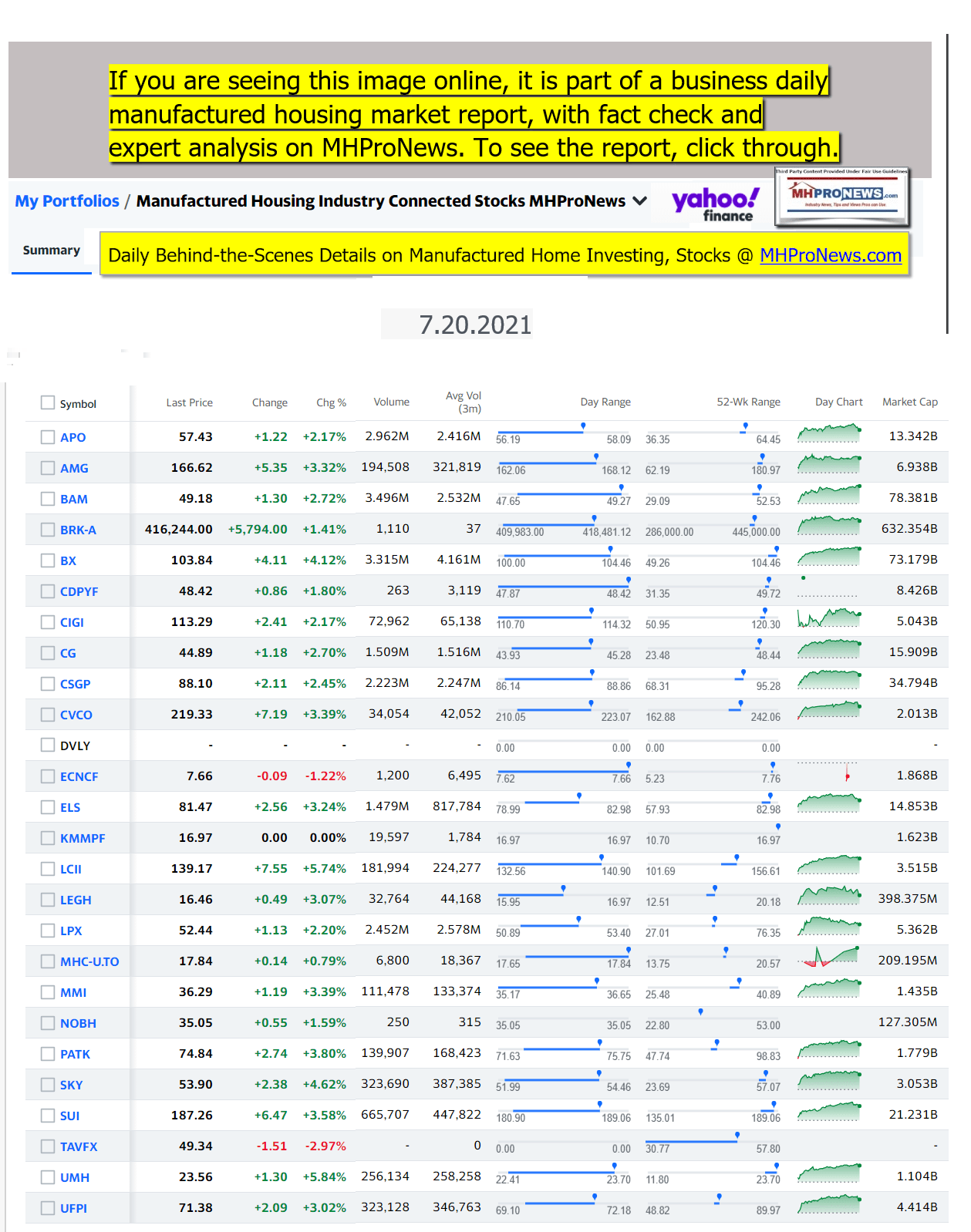Follow the MHProNews.com hyperlink
The height and width of the screenshot is (1232, 971).
[830, 255]
